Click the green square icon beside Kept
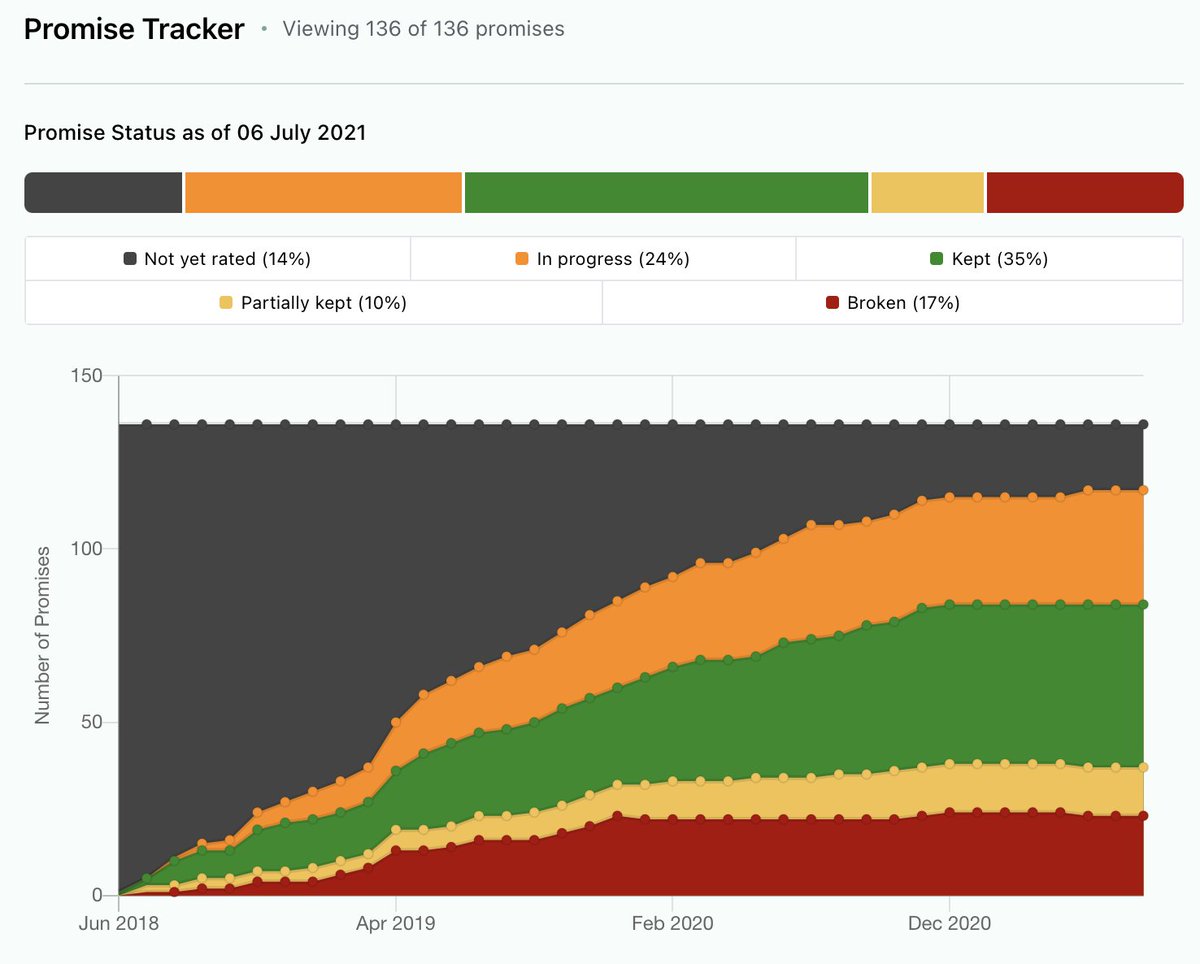Screen dimensions: 1200x964 pyautogui.click(x=937, y=259)
